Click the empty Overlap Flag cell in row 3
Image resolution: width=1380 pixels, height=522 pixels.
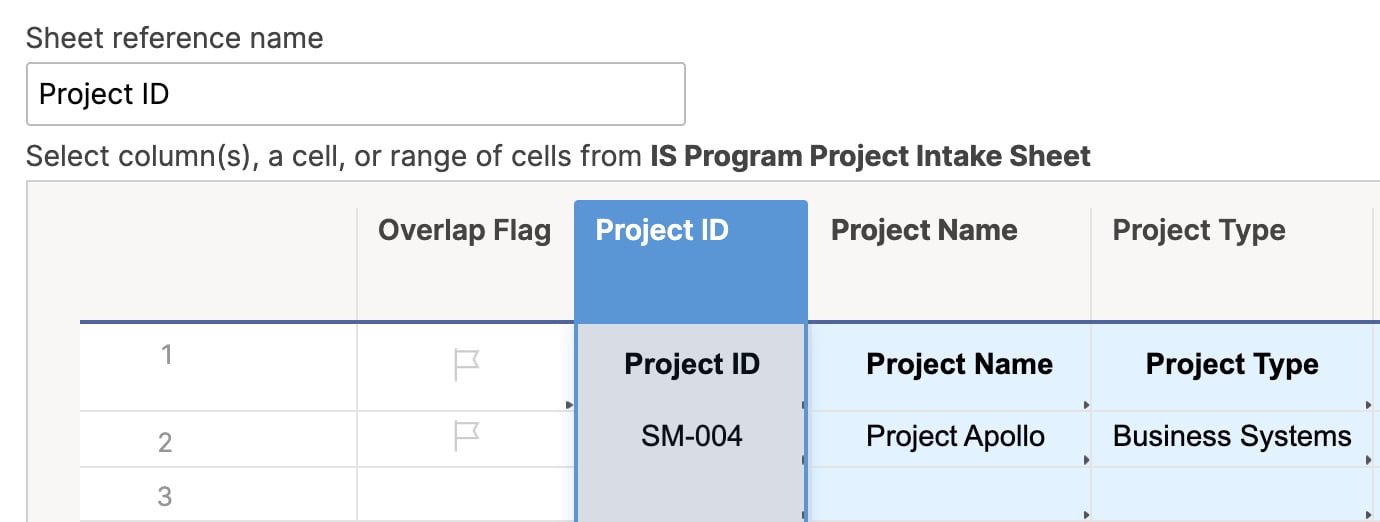coord(465,496)
